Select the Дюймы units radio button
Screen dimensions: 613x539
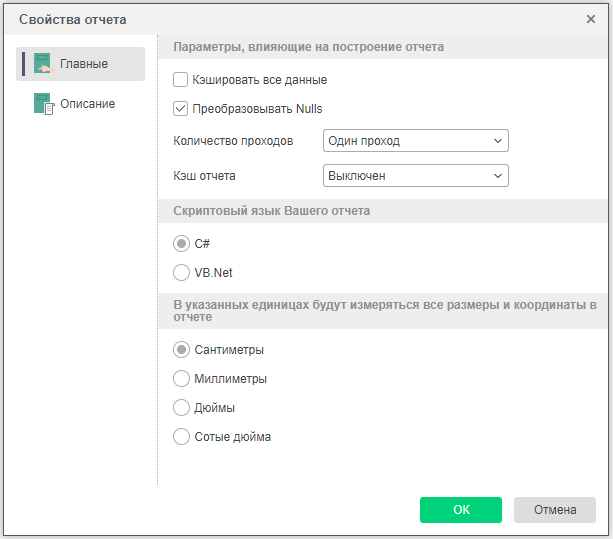[x=181, y=408]
